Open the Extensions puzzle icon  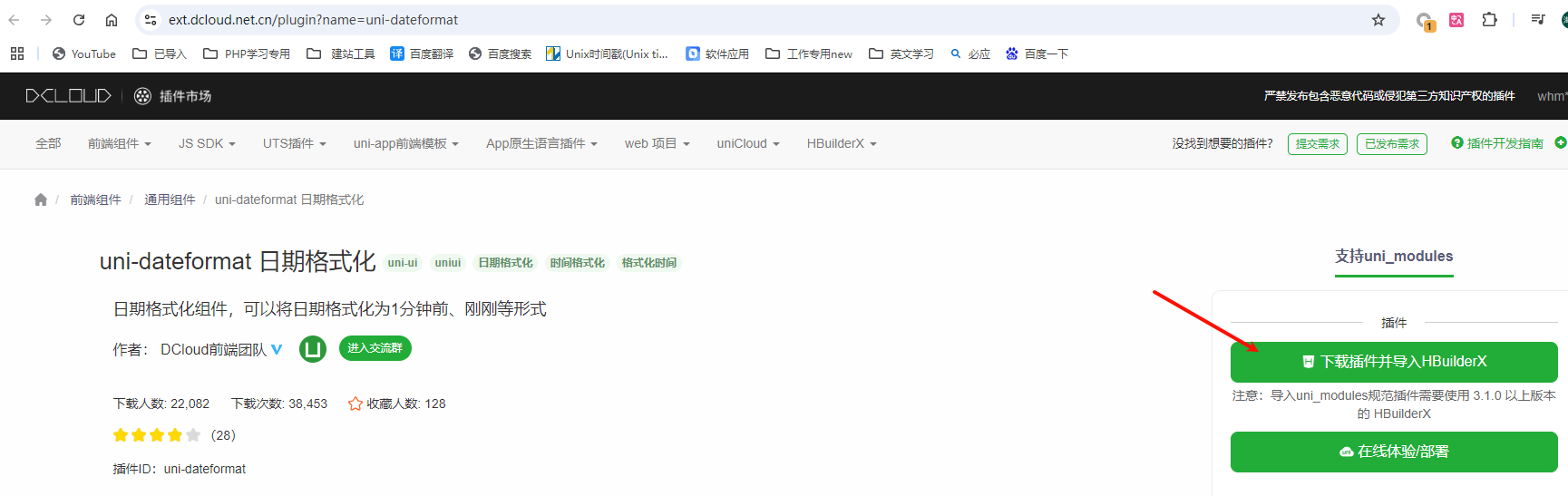(x=1489, y=20)
